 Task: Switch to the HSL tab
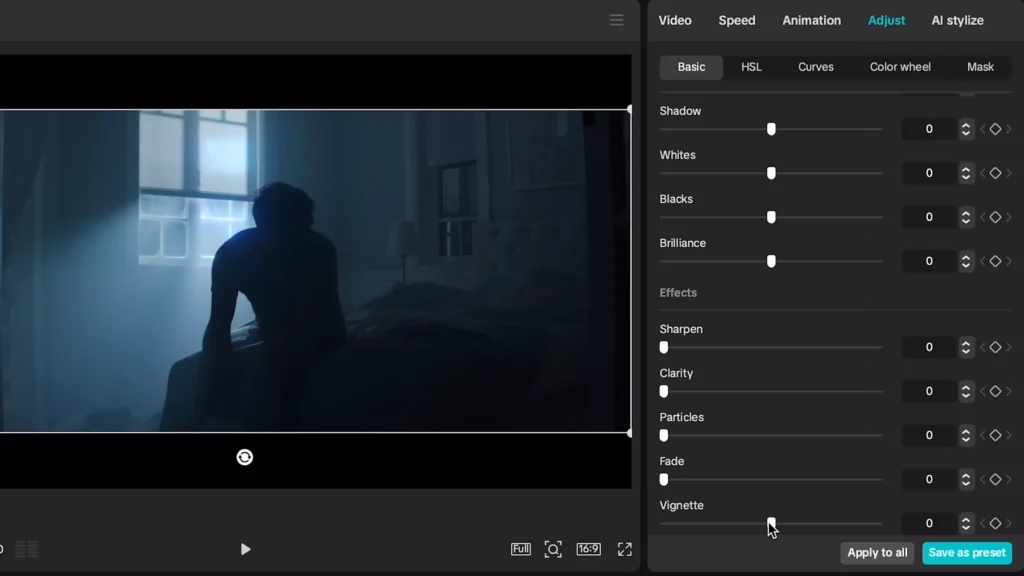(750, 67)
